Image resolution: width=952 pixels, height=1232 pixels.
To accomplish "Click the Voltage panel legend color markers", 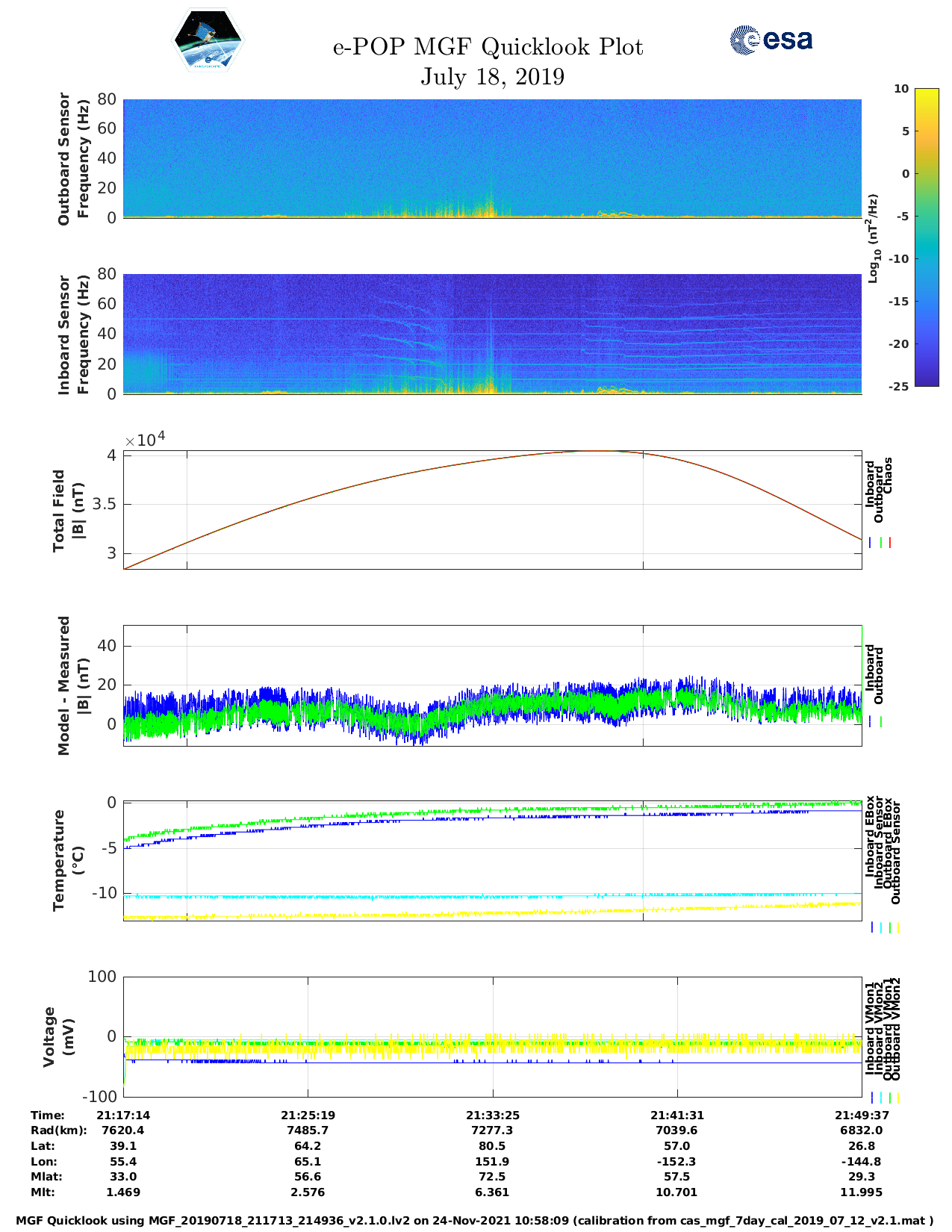I will click(x=884, y=1098).
